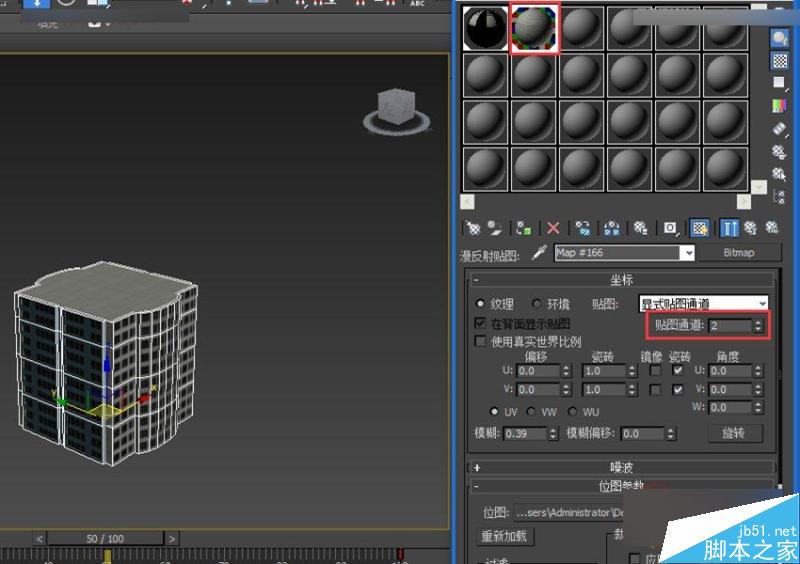Assign material to selection icon
Screen dimensions: 800x564
pyautogui.click(x=523, y=228)
